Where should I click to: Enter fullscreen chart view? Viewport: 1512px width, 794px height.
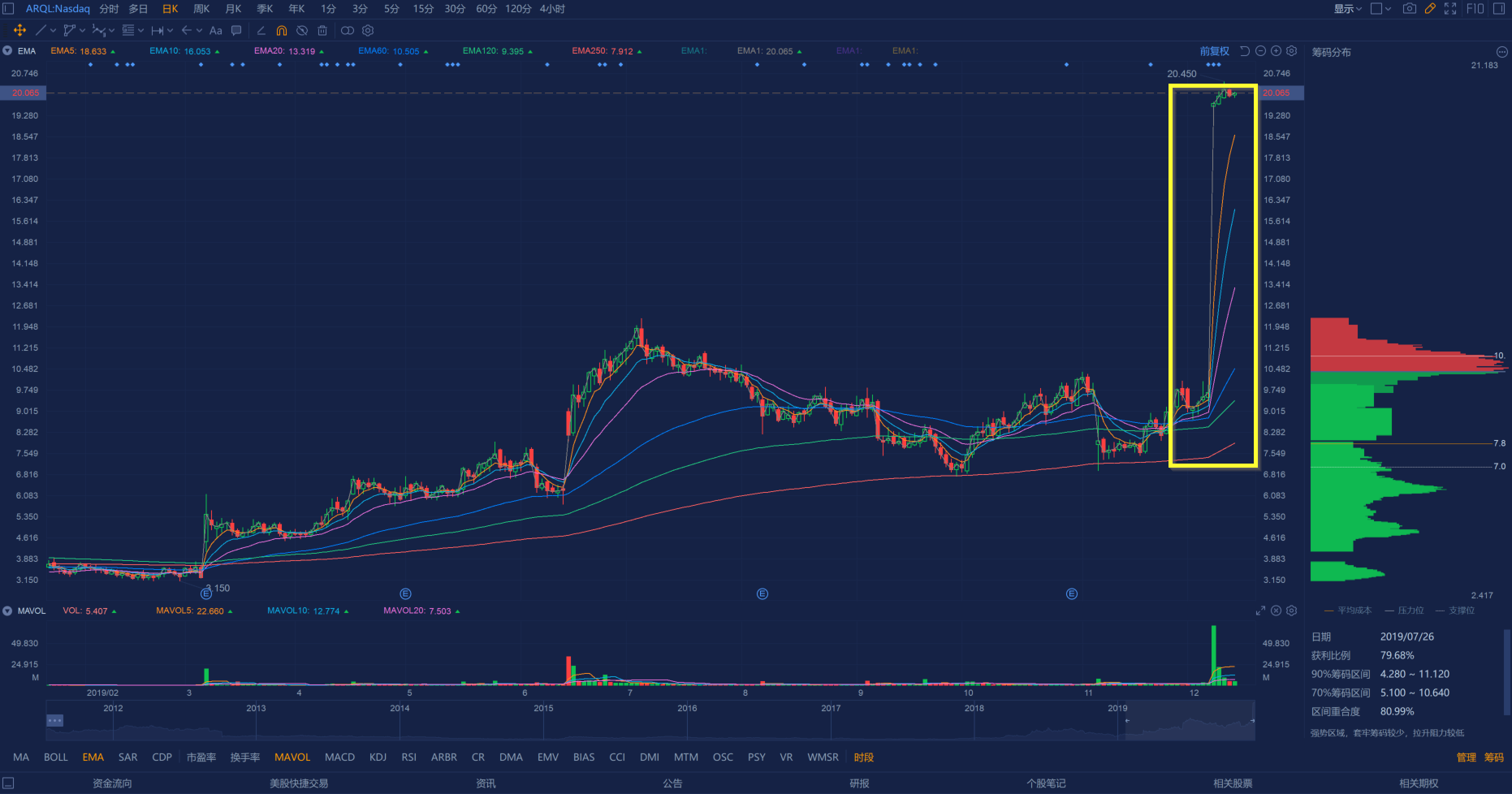click(1450, 8)
